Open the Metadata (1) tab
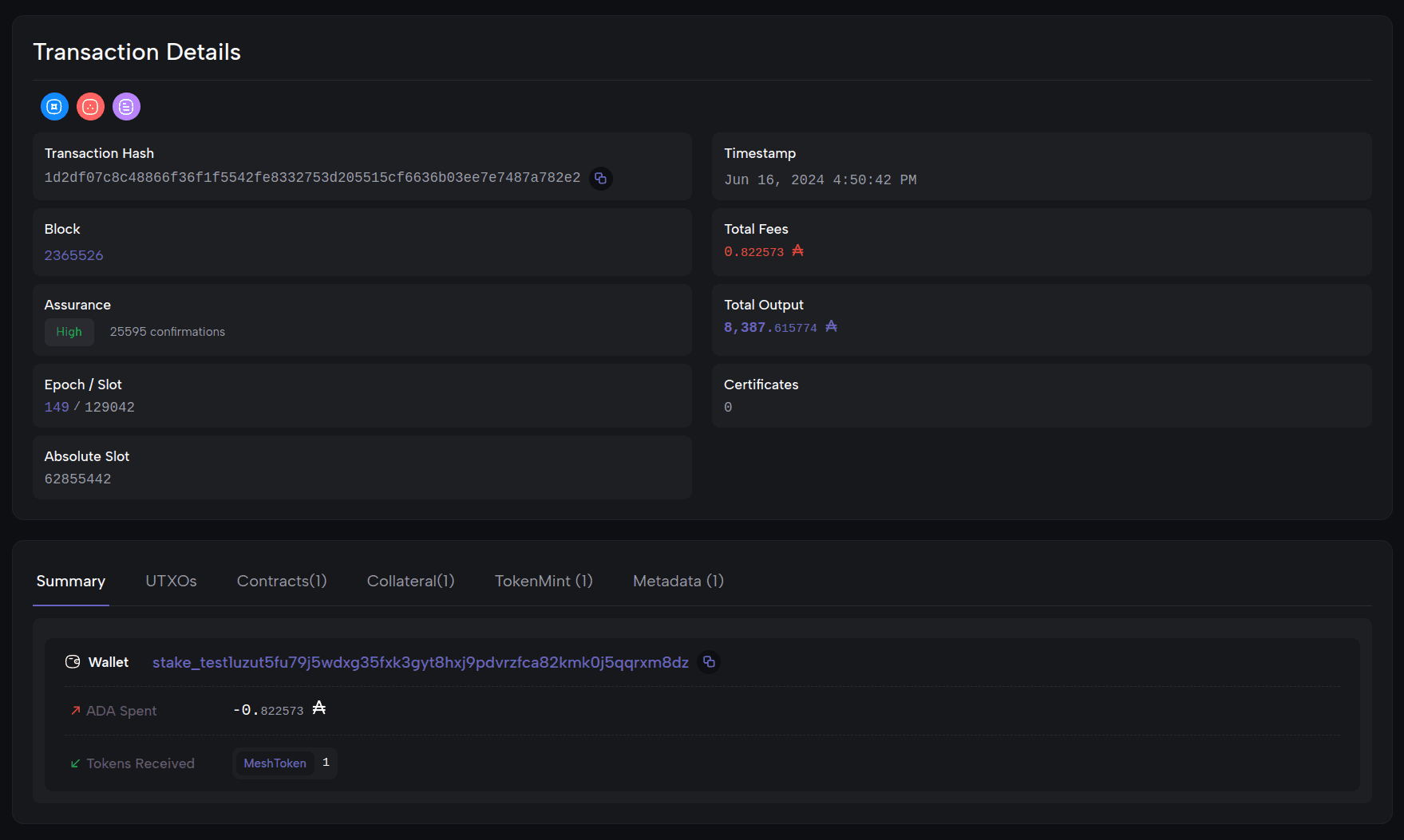The height and width of the screenshot is (840, 1404). point(678,581)
